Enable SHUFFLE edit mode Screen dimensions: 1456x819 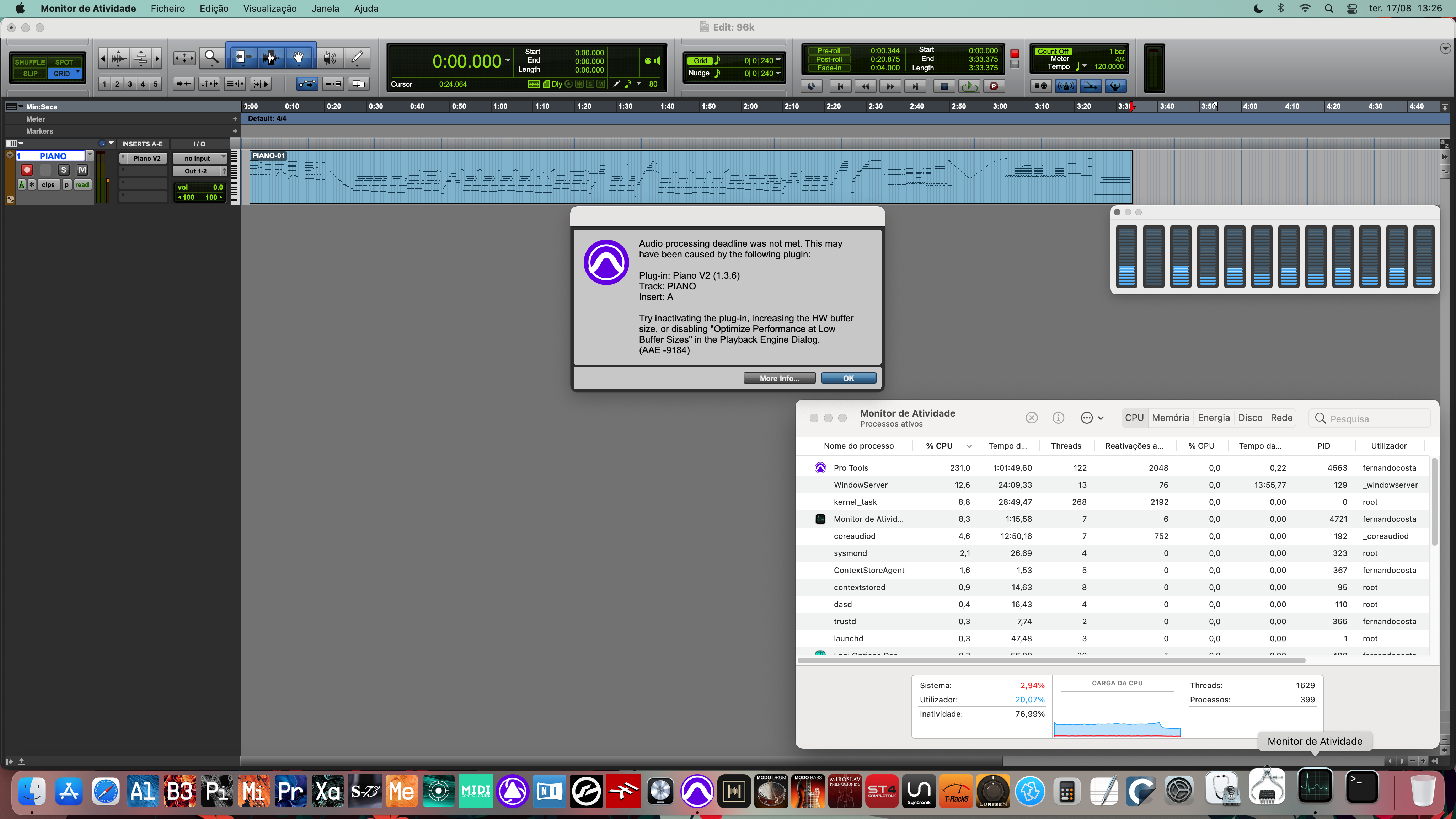pos(30,62)
